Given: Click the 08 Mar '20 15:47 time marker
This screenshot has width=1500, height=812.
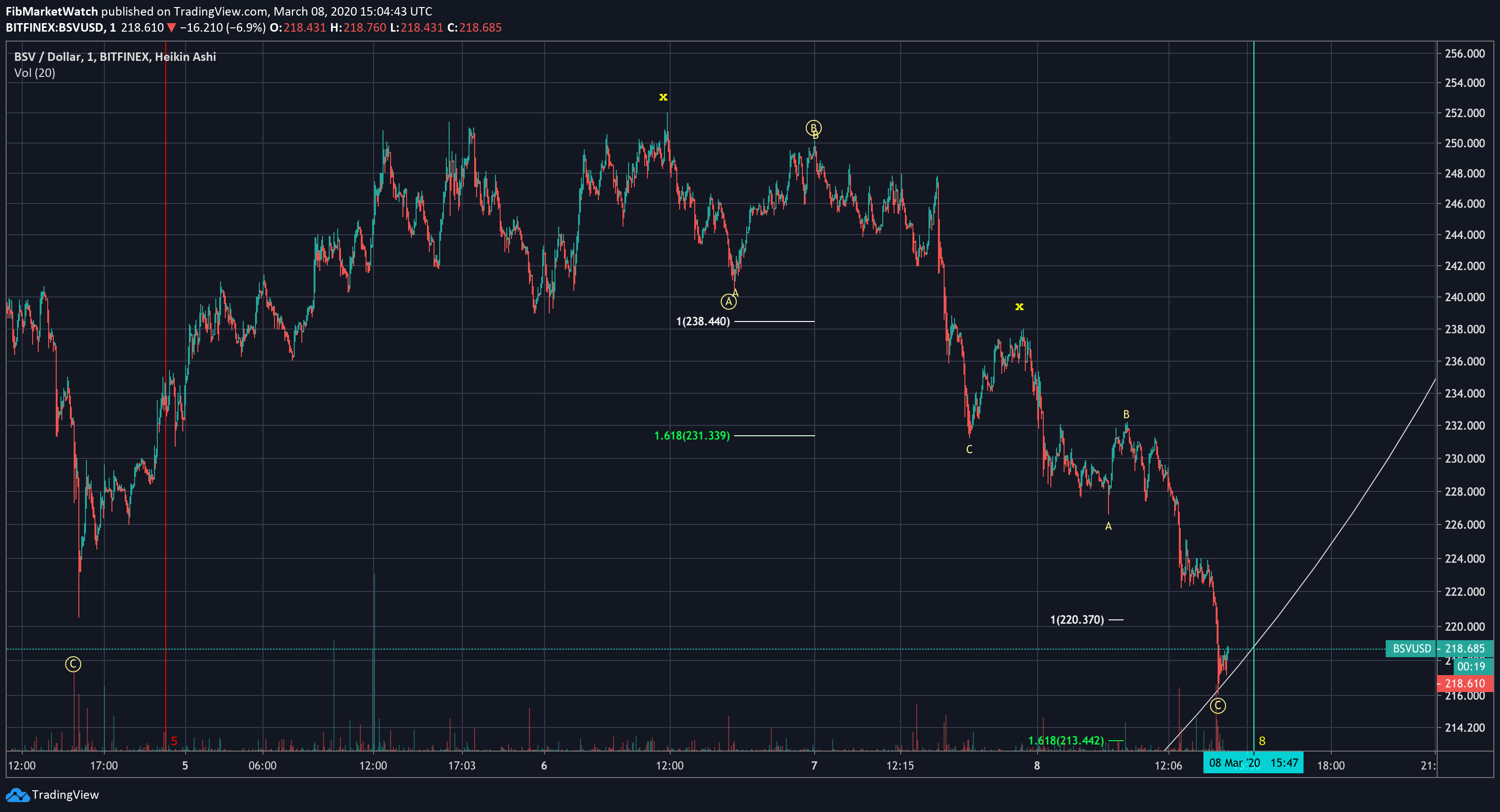Looking at the screenshot, I should tap(1253, 762).
